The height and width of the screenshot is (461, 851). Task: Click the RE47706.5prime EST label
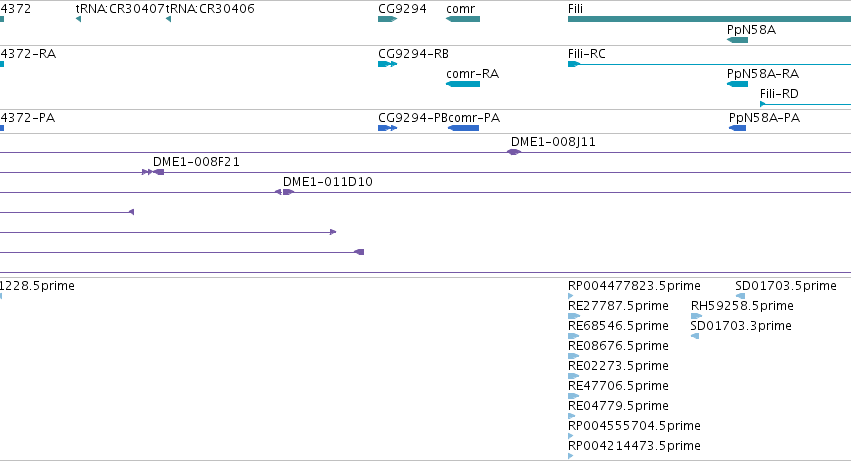click(x=618, y=386)
